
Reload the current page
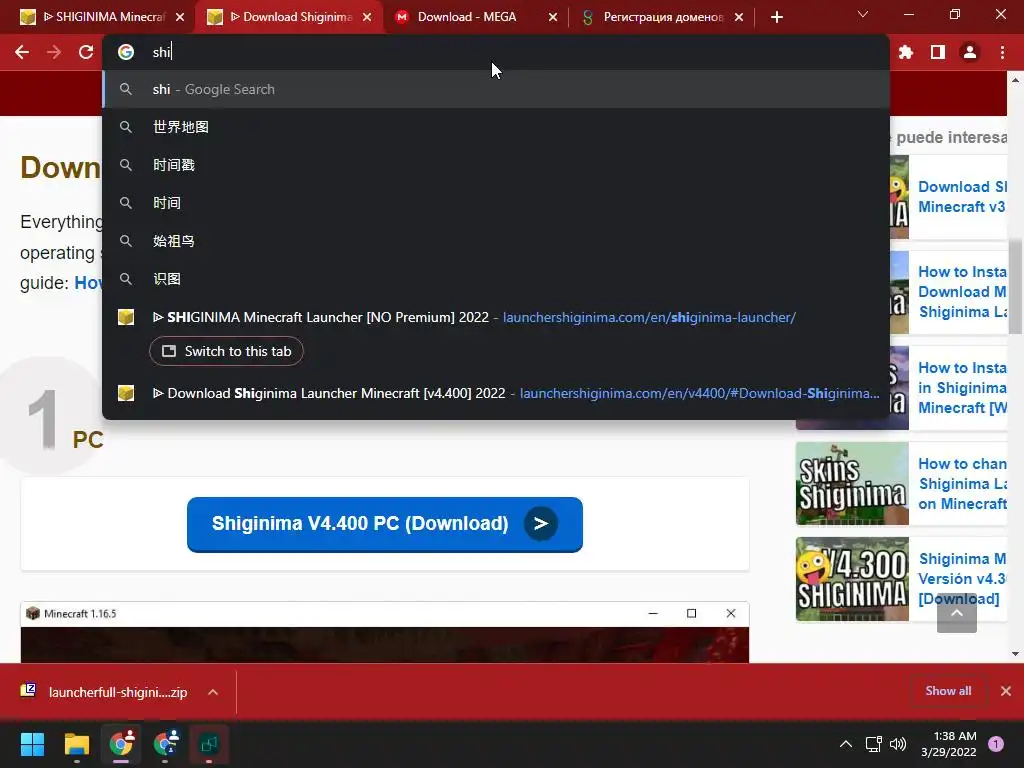coord(86,52)
